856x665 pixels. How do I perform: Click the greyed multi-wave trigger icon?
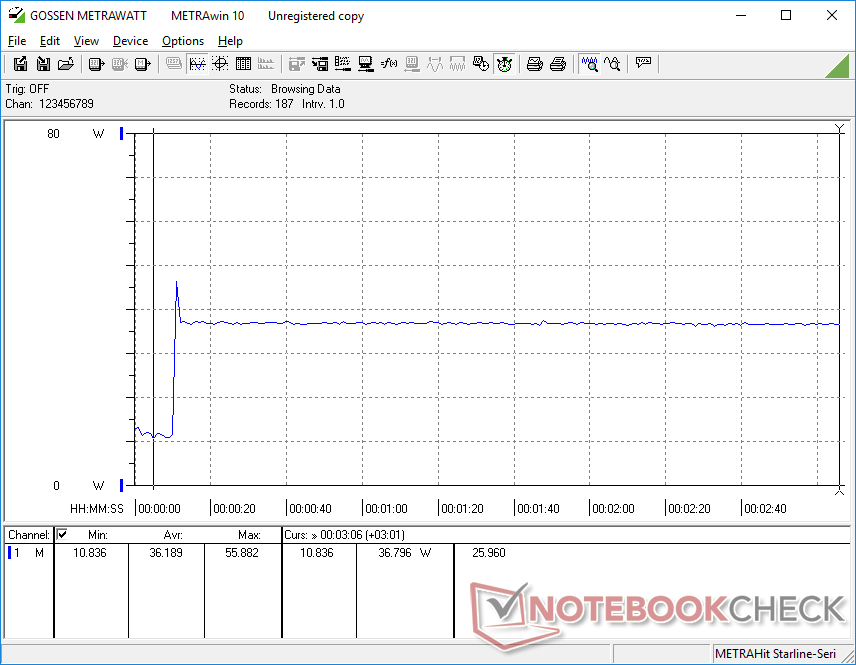click(457, 64)
